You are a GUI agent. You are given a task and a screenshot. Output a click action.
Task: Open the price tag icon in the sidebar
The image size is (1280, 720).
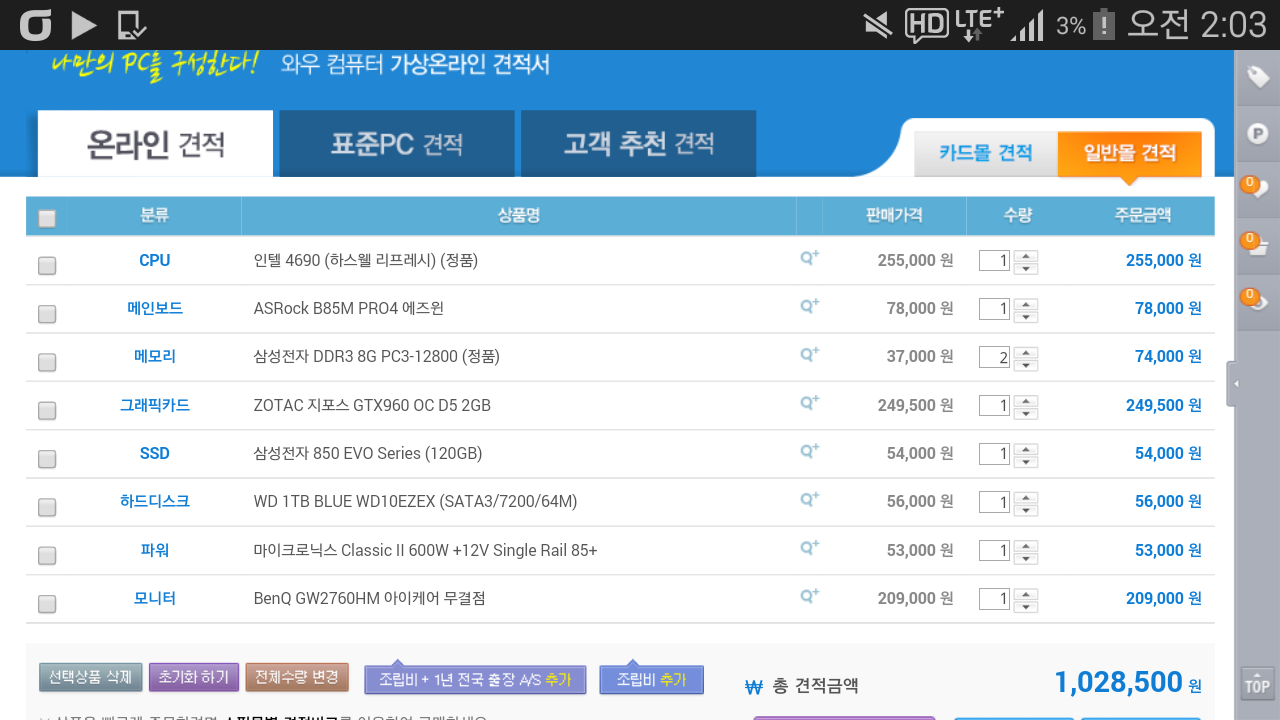click(1258, 77)
